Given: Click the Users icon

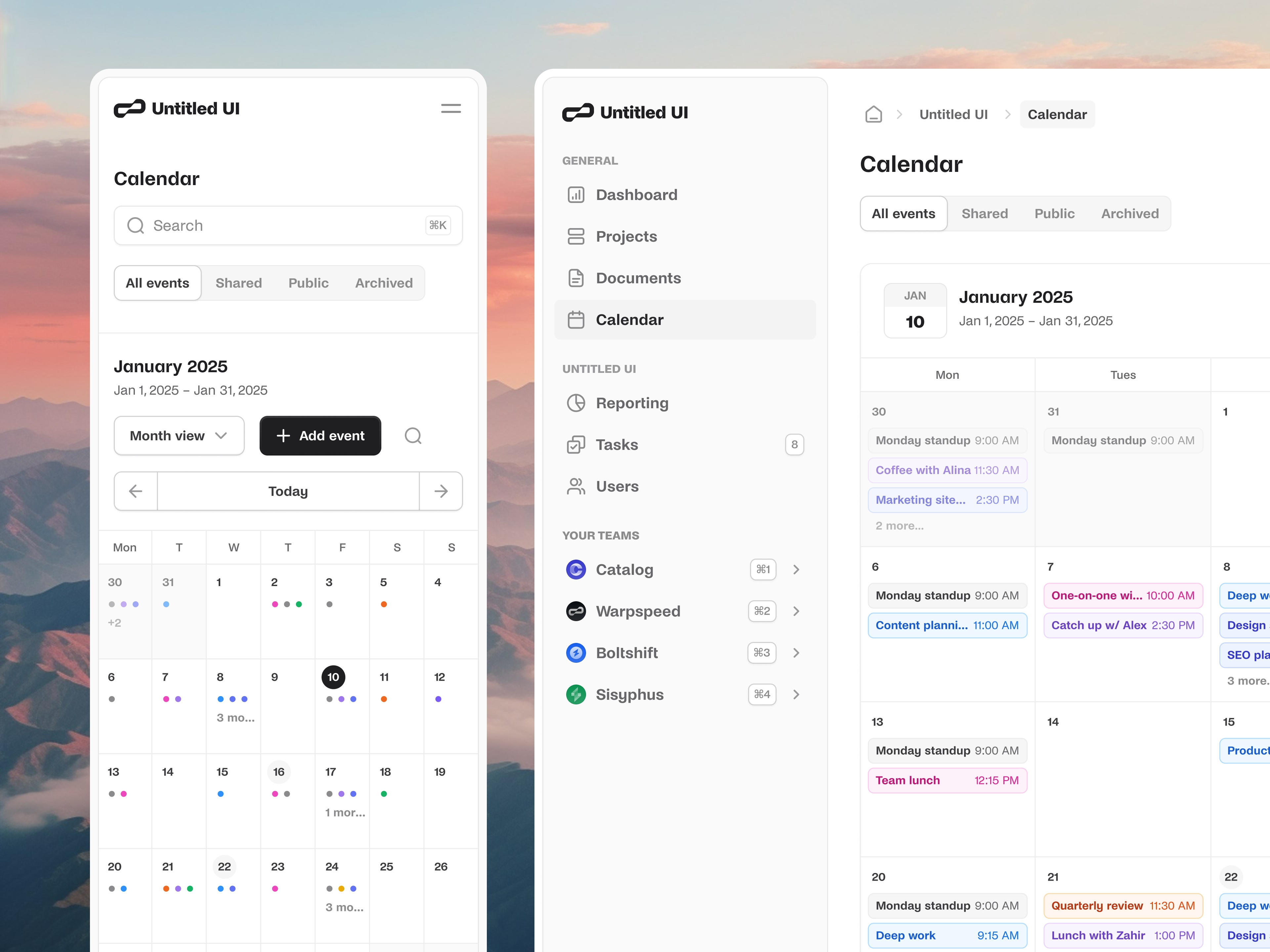Looking at the screenshot, I should [576, 486].
